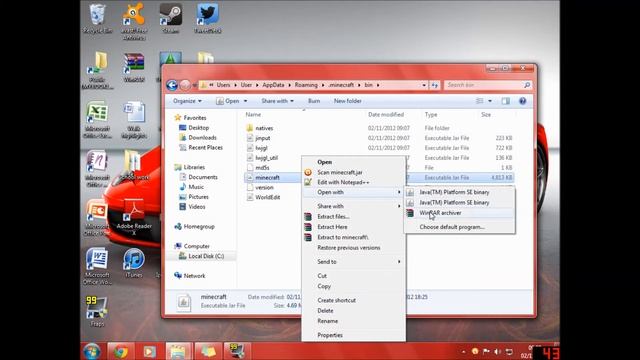The width and height of the screenshot is (640, 360).
Task: Click the volume speaker tray icon
Action: pyautogui.click(x=498, y=351)
